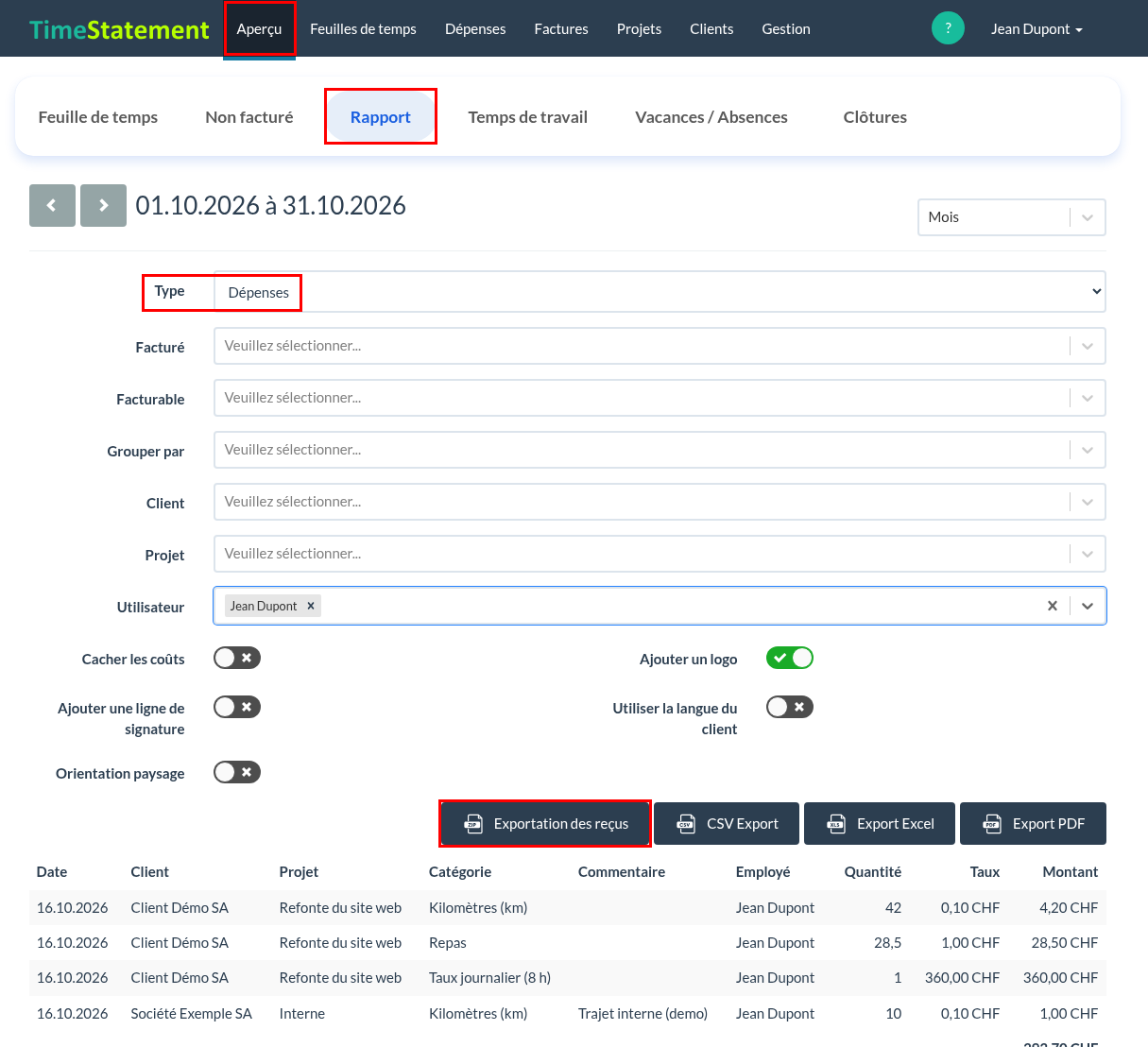Image resolution: width=1148 pixels, height=1047 pixels.
Task: Open the Client filter dropdown
Action: 660,502
